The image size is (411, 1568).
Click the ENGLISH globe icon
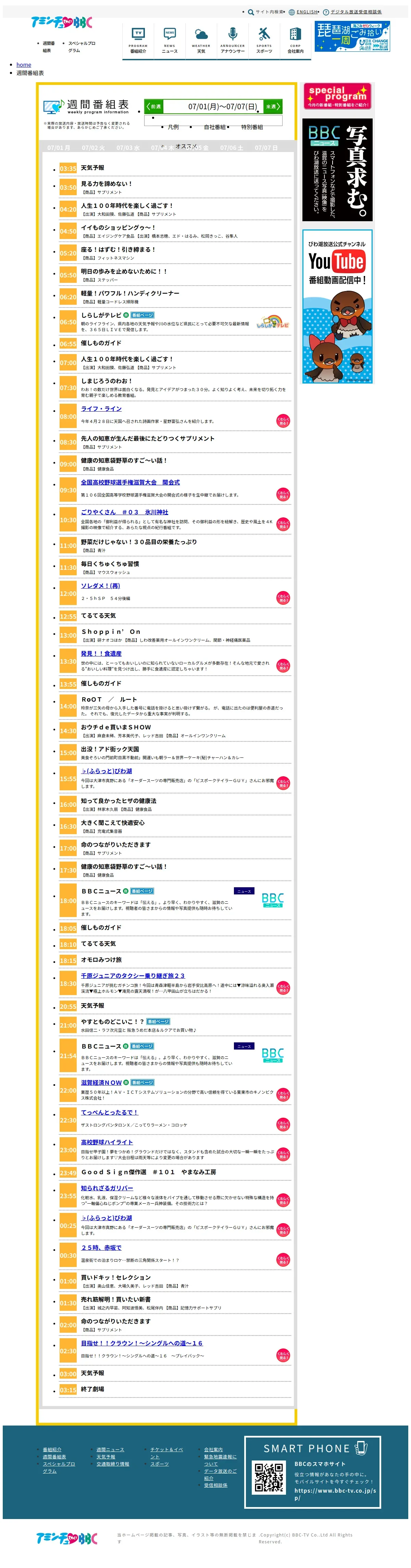point(292,12)
